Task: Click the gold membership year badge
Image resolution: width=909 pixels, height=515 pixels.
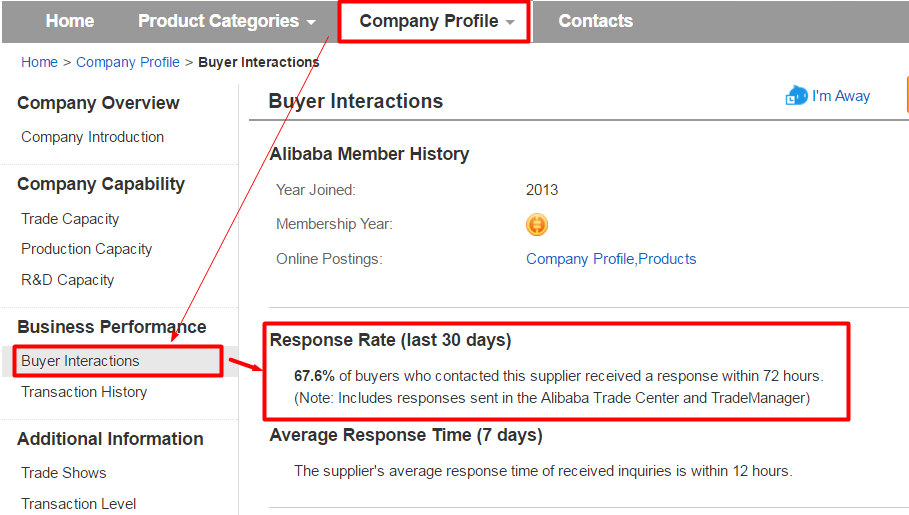Action: pos(537,224)
